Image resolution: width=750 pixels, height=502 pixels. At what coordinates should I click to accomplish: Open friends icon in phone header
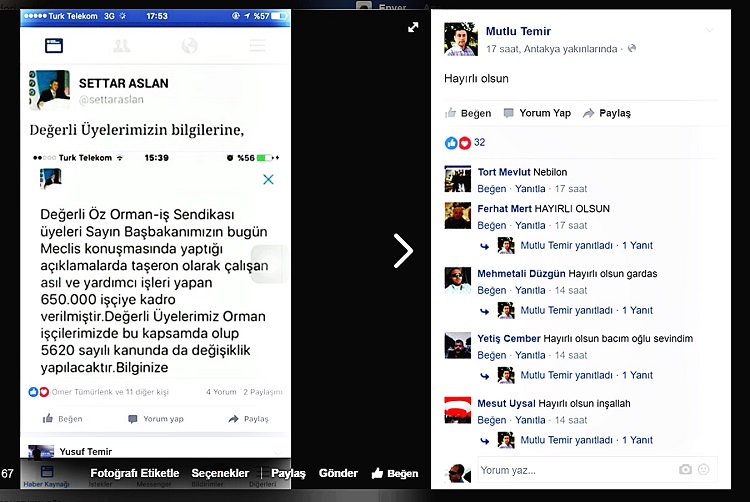coord(121,46)
